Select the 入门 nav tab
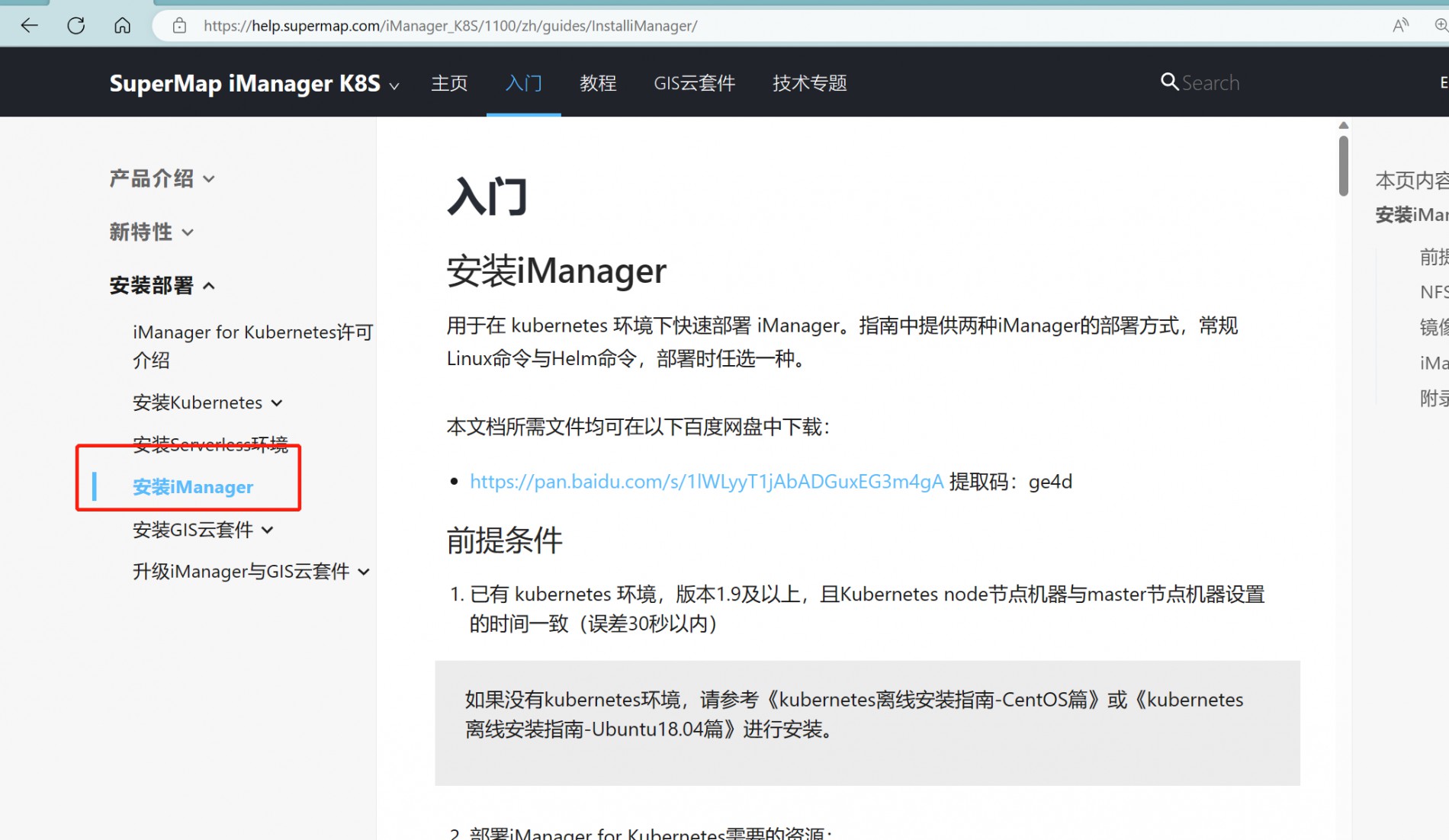The image size is (1449, 840). point(524,82)
